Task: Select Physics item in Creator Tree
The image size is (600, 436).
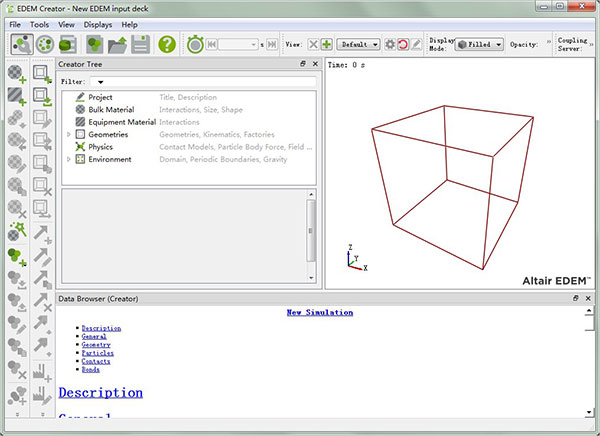Action: click(101, 146)
